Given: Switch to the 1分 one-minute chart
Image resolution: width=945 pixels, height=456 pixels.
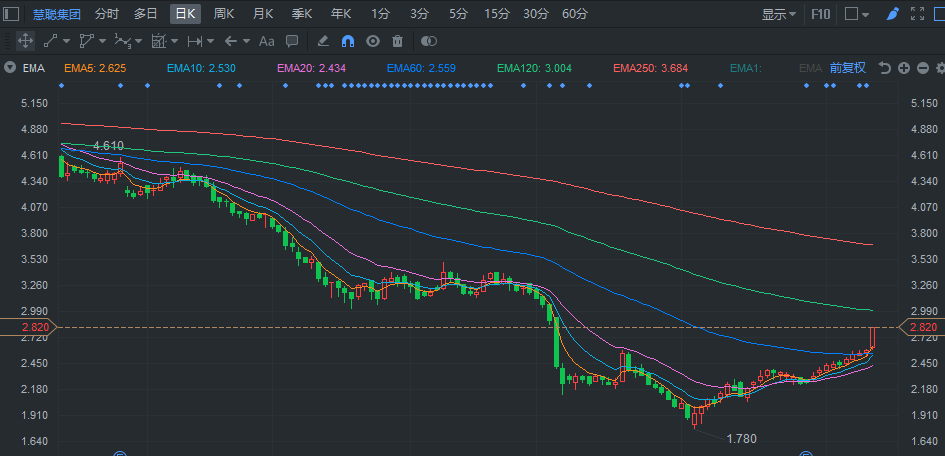Looking at the screenshot, I should 380,13.
